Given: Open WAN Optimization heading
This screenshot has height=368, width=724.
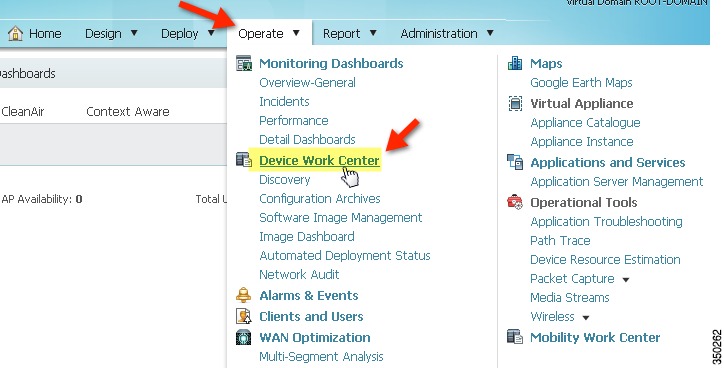Looking at the screenshot, I should pos(314,338).
